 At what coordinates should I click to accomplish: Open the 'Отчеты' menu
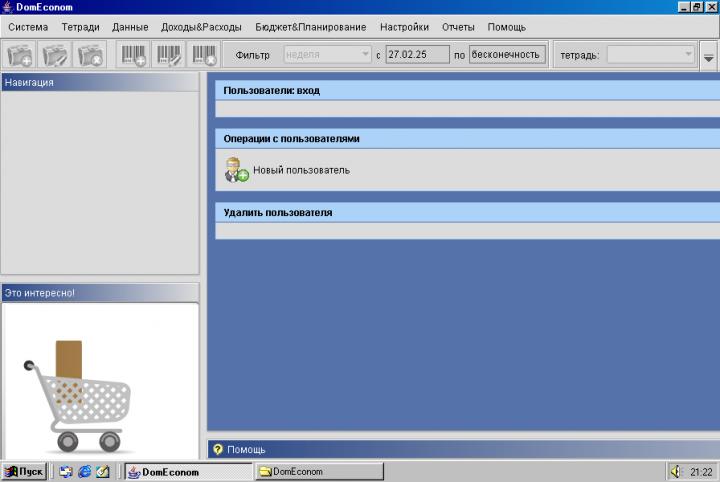[458, 27]
